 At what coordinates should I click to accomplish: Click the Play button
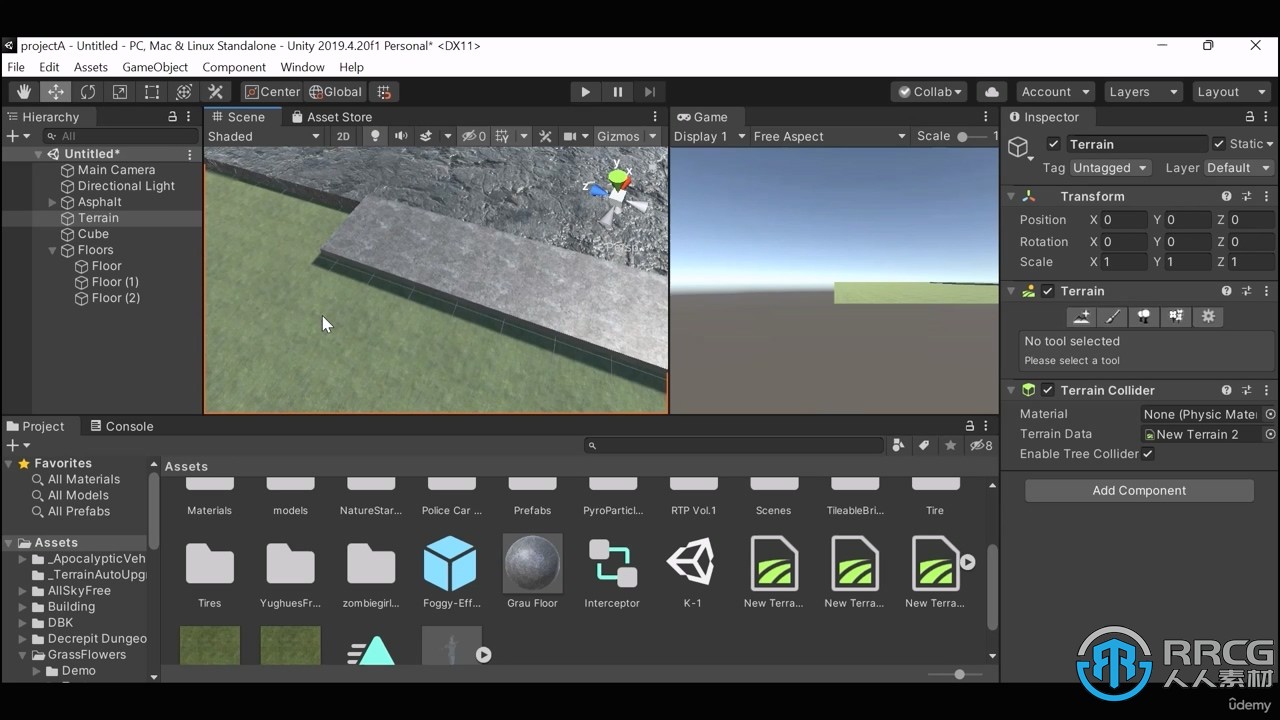(585, 92)
